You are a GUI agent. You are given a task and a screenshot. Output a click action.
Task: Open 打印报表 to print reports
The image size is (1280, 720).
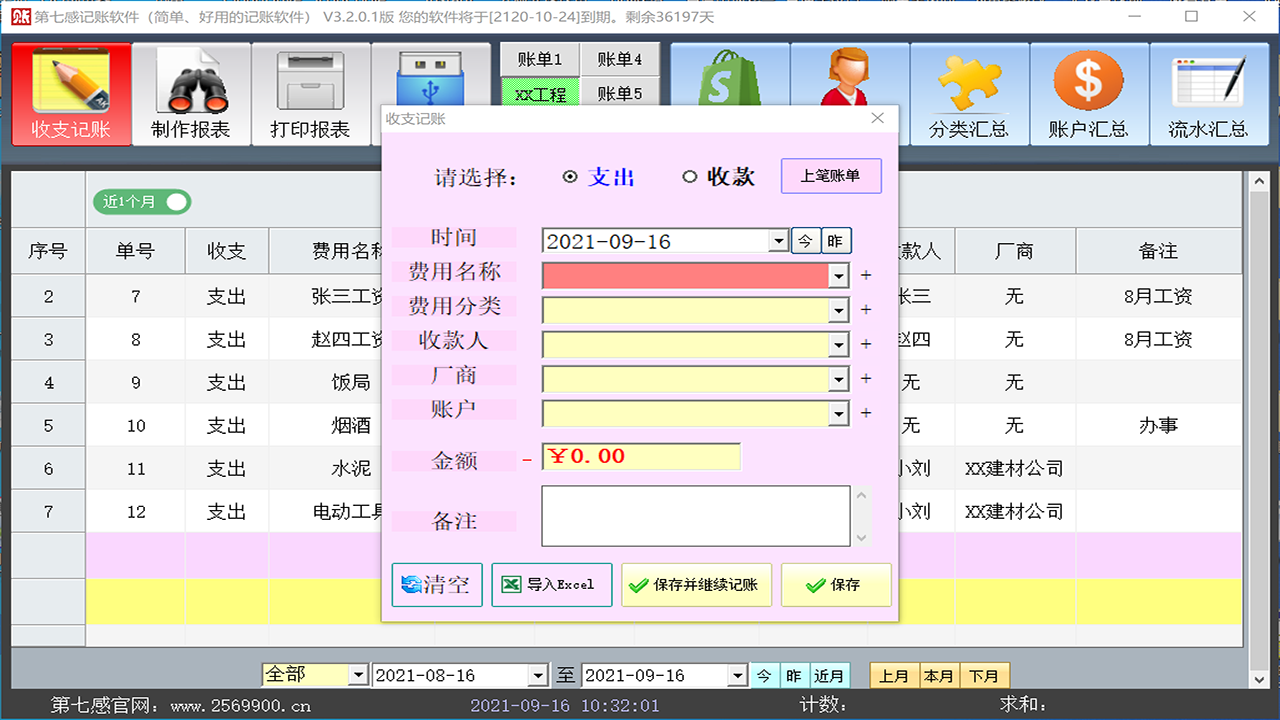point(312,93)
